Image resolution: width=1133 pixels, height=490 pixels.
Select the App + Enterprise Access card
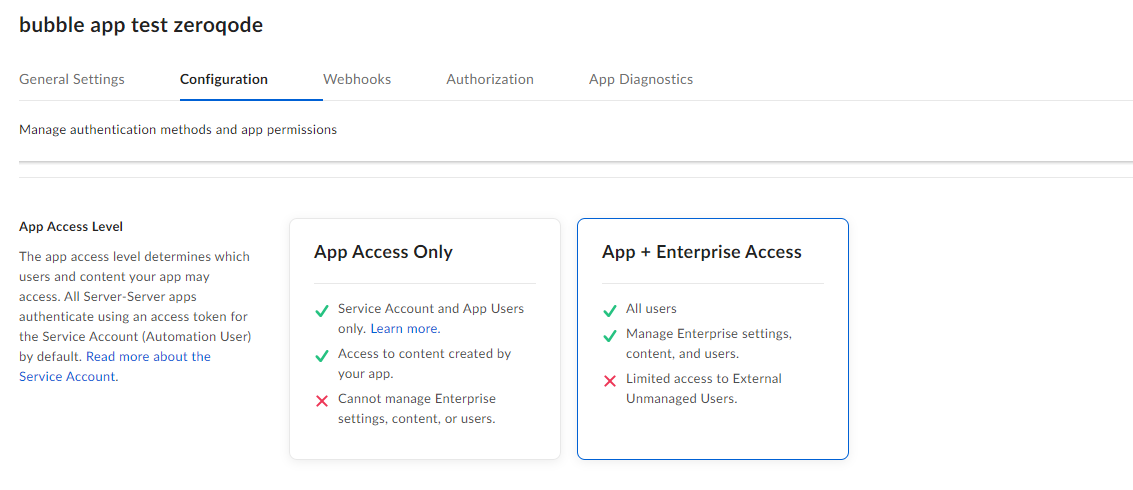[712, 339]
